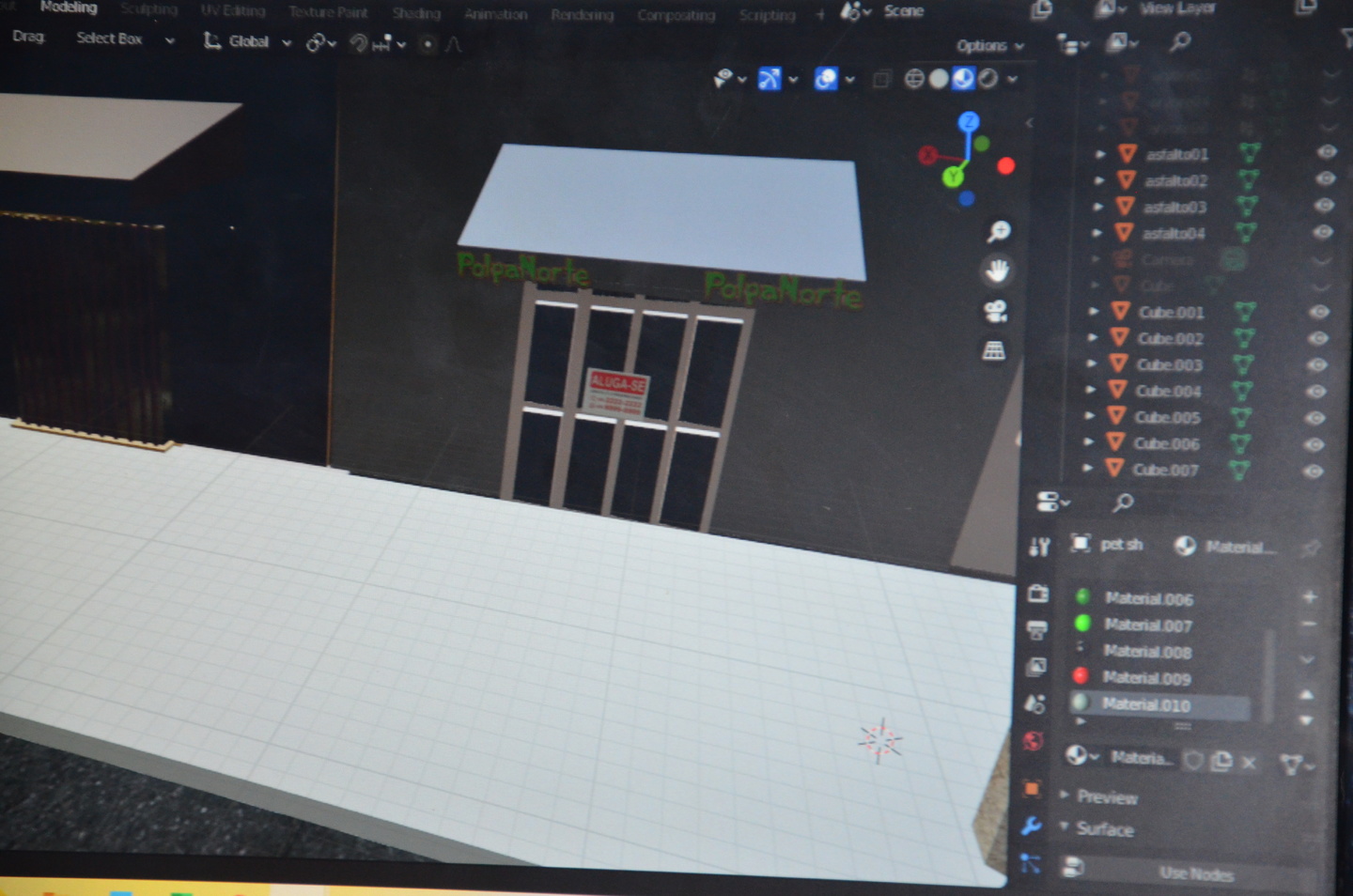Open the View Layer properties tab icon
1353x896 pixels.
coord(1036,667)
